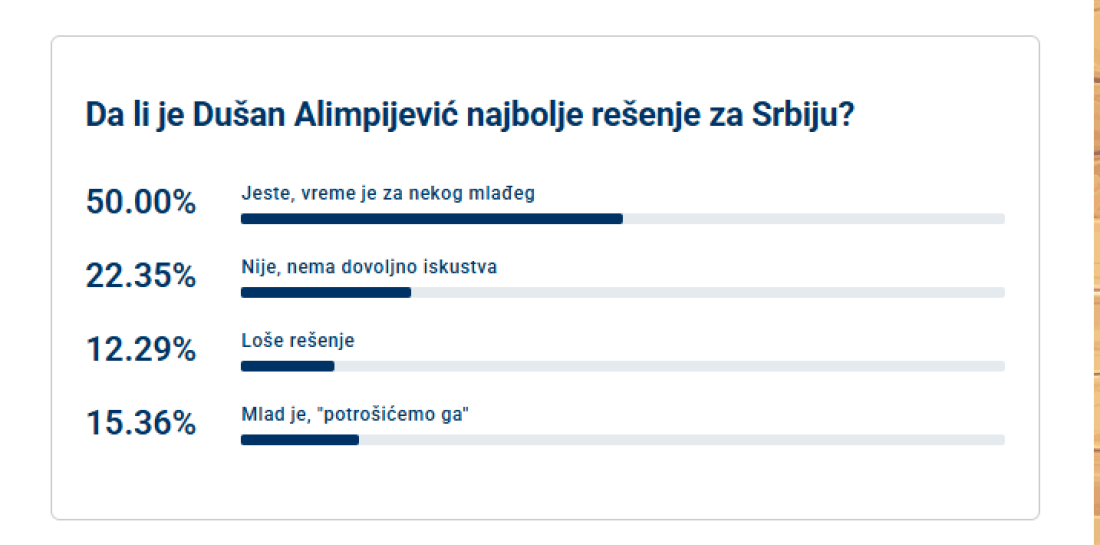
Task: Click the dark fill of the 15.36% bar
Action: tap(299, 440)
